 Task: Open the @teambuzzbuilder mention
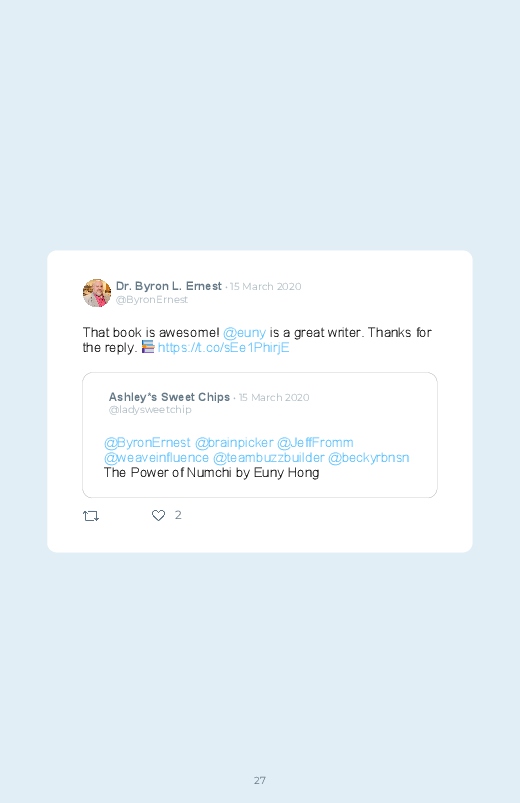click(x=268, y=457)
